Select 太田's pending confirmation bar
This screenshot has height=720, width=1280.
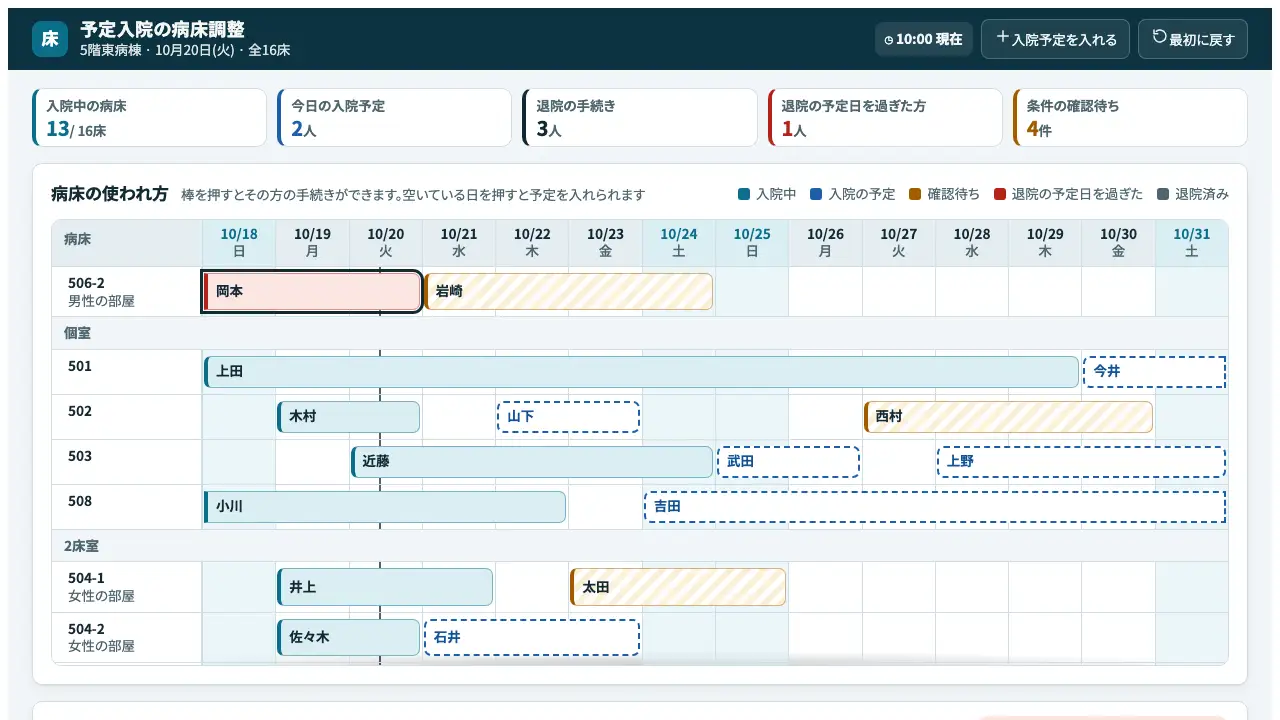click(x=678, y=587)
